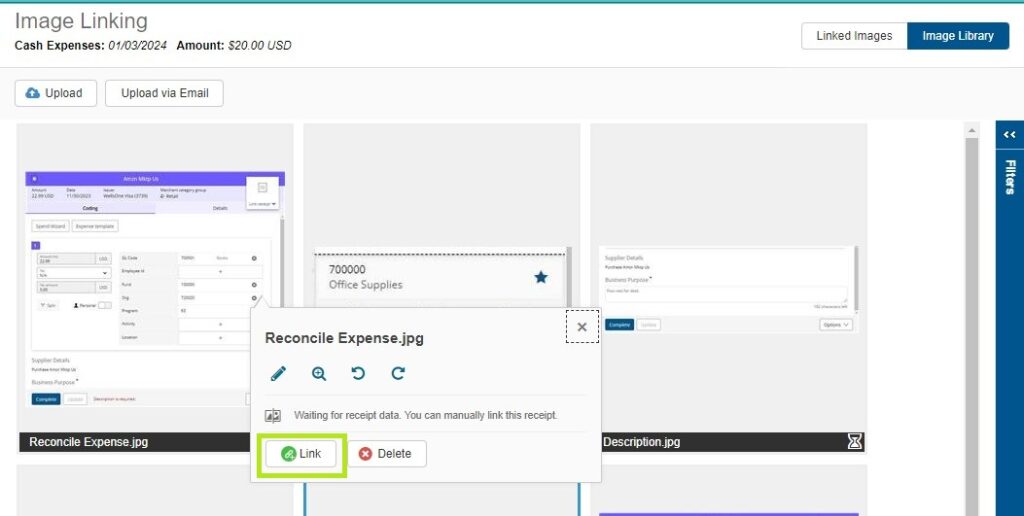Select the middle Office Supplies thumbnail

coord(440,200)
